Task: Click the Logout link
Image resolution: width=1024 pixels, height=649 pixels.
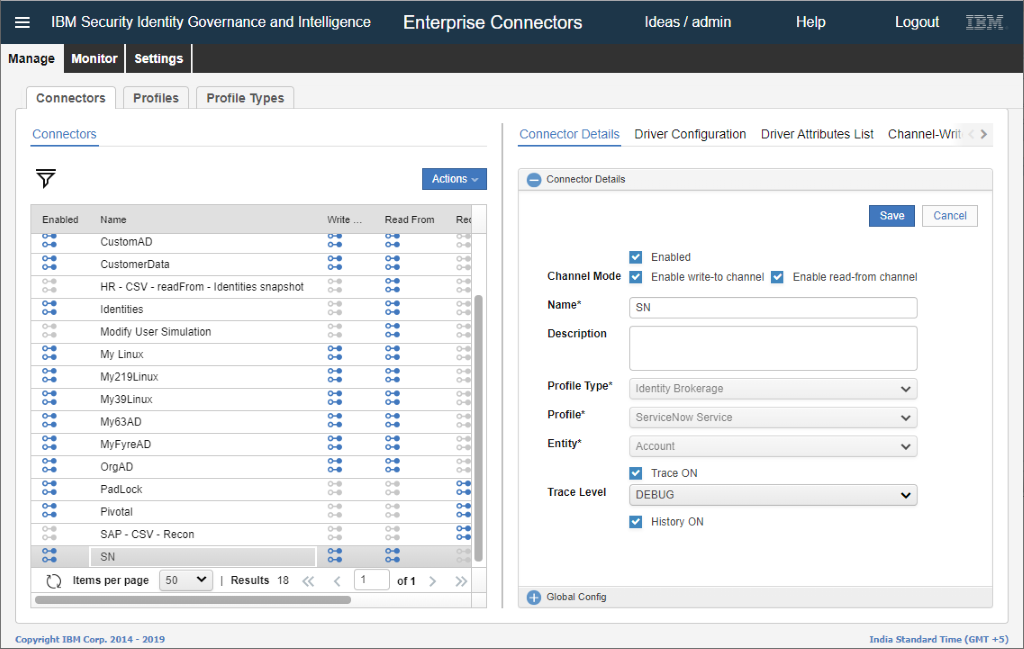Action: coord(917,22)
